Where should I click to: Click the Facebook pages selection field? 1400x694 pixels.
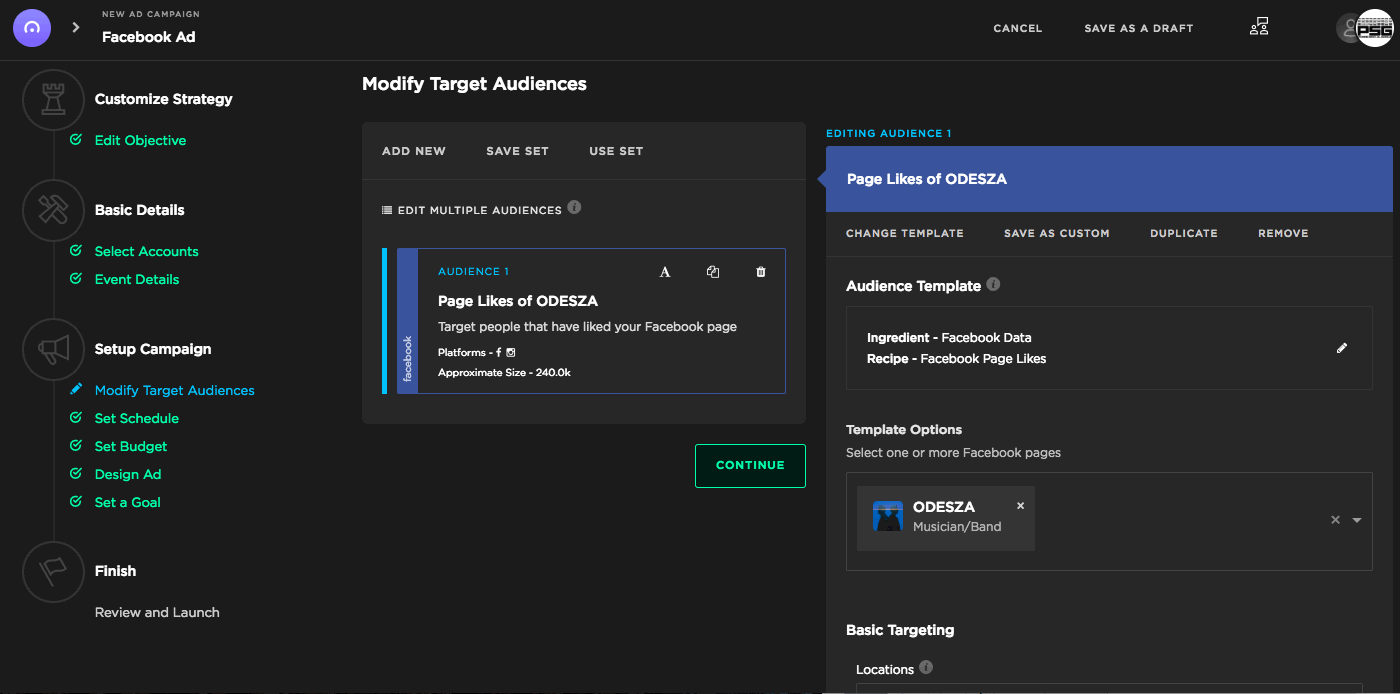(x=1109, y=521)
